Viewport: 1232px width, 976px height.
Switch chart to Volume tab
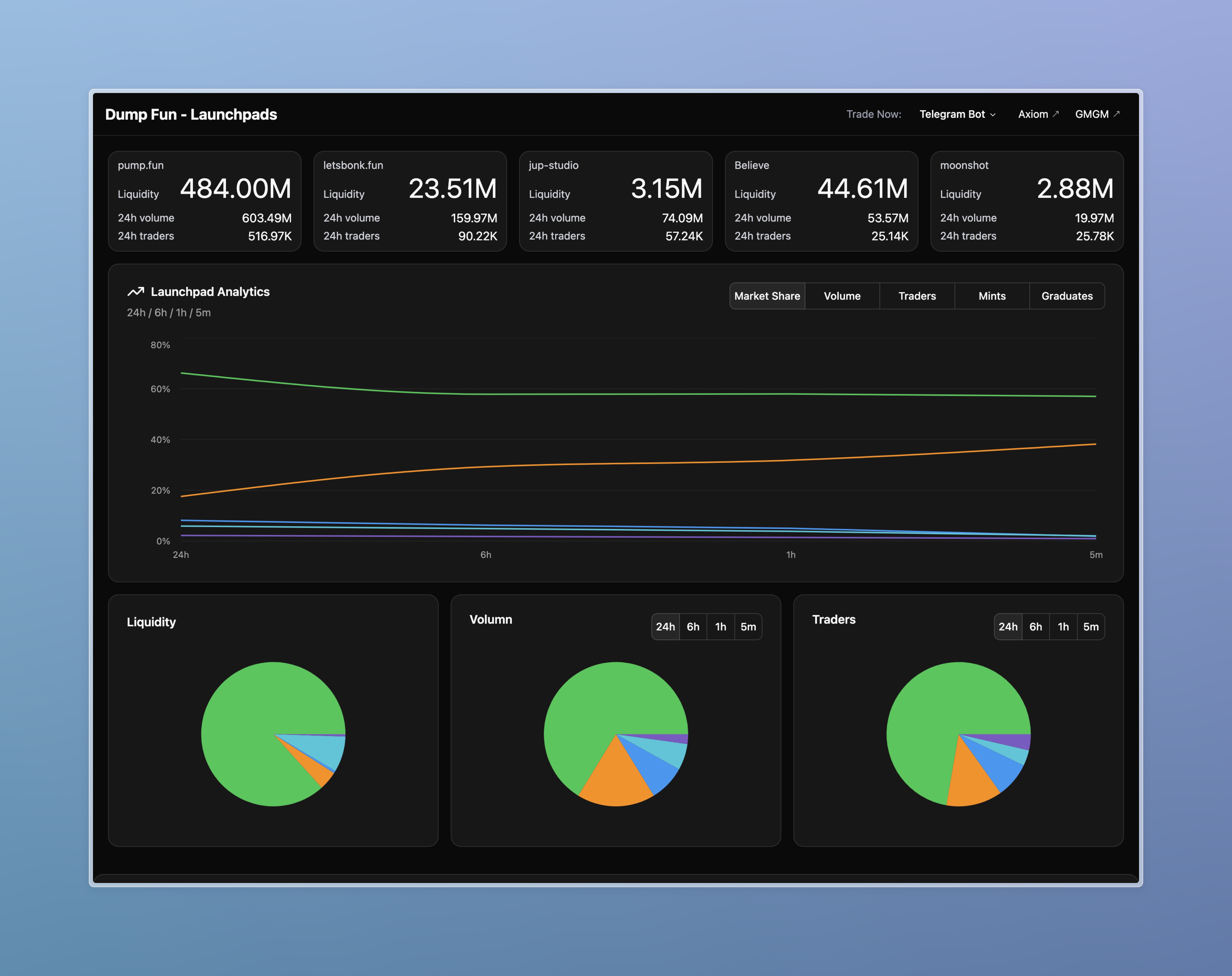pos(842,296)
